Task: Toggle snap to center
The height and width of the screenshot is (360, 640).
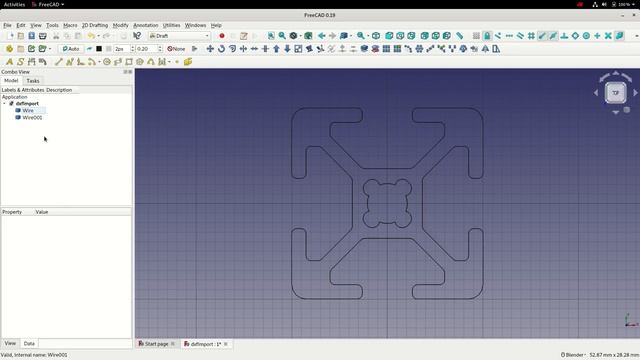Action: point(586,36)
